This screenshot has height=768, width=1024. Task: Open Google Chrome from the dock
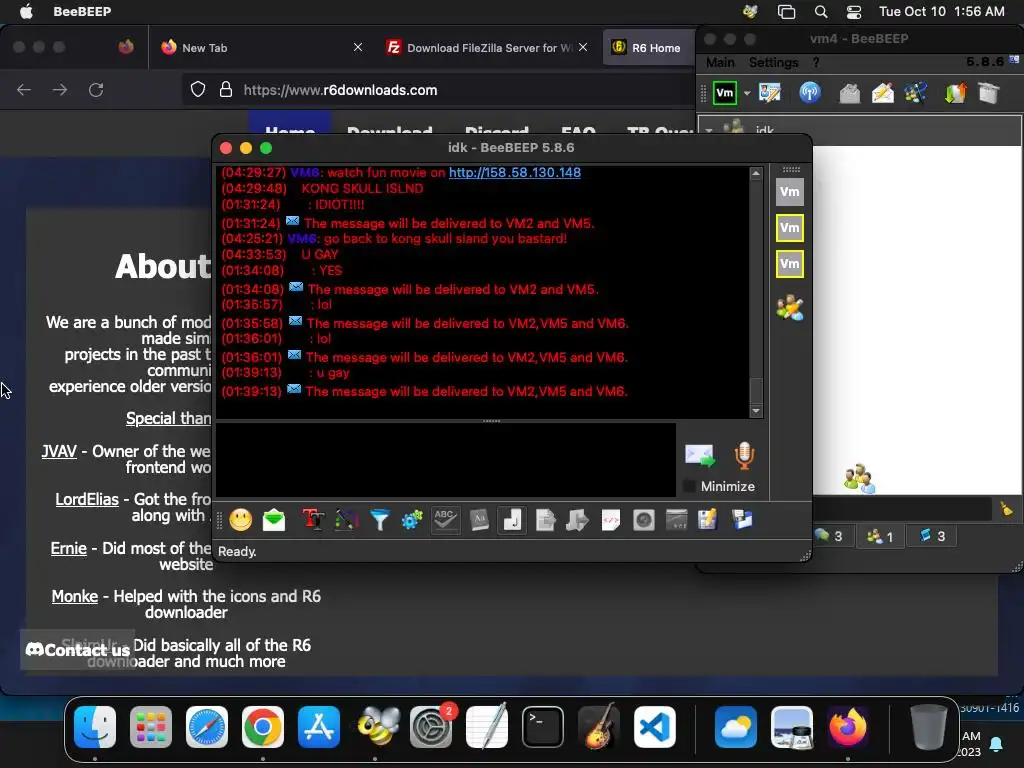[263, 727]
